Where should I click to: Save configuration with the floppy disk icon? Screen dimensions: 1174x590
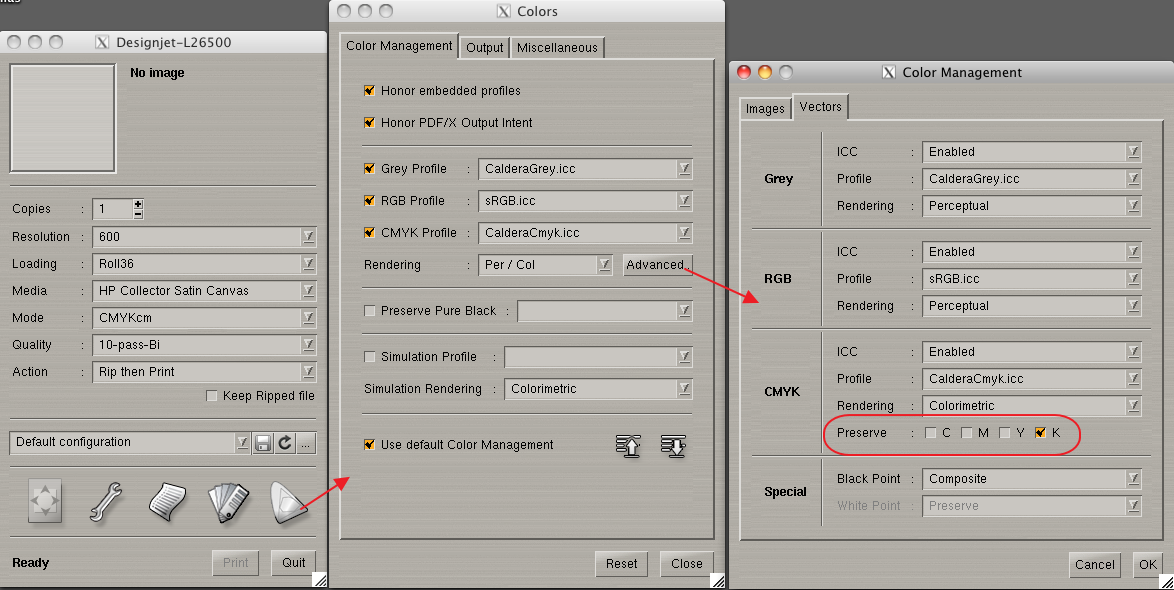pos(263,443)
